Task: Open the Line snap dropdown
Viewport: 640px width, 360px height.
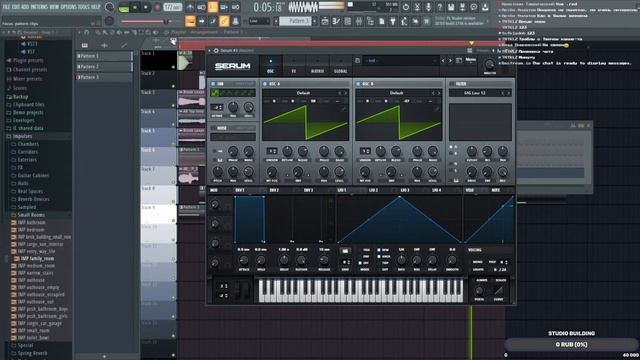Action: pyautogui.click(x=259, y=21)
